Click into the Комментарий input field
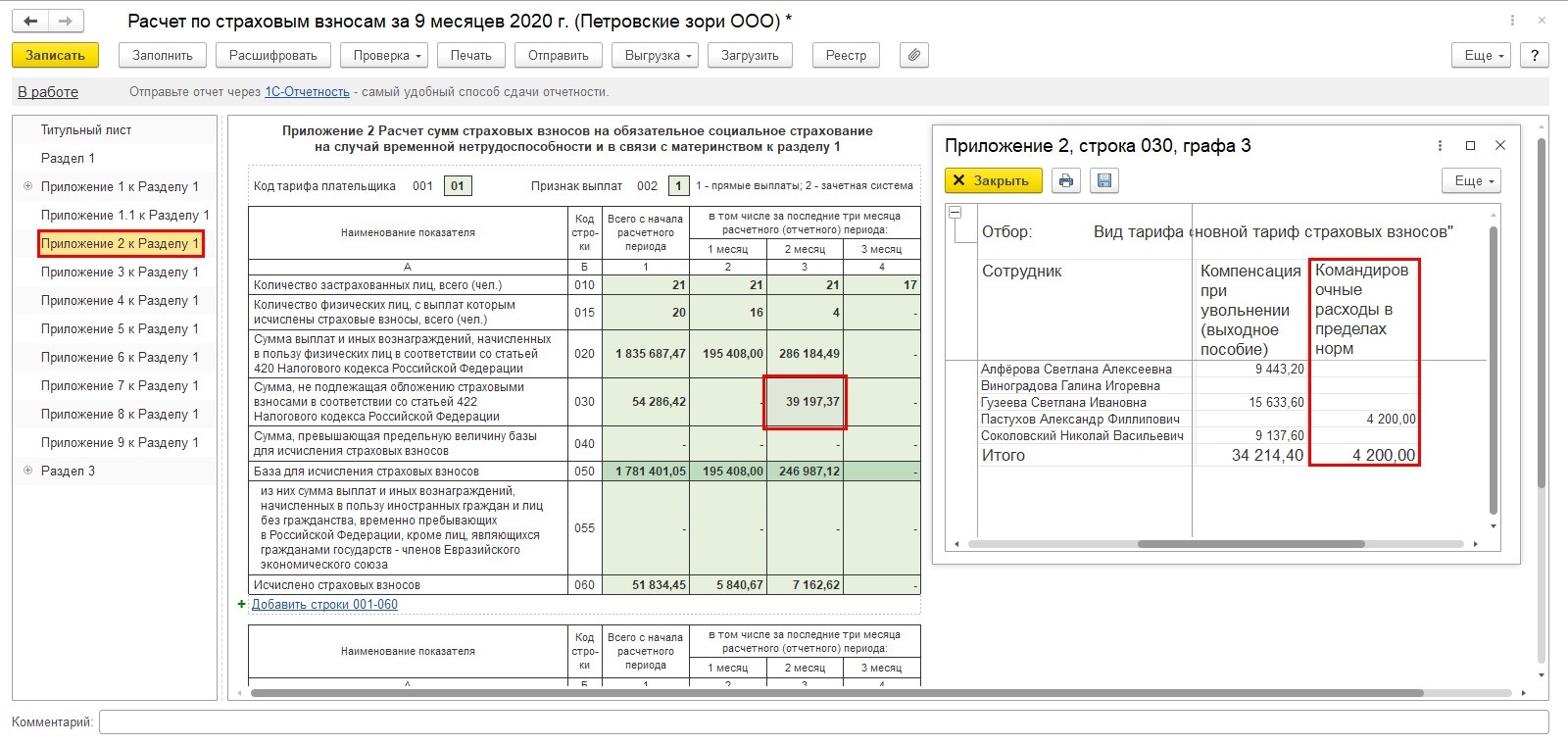1568x746 pixels. click(x=823, y=722)
